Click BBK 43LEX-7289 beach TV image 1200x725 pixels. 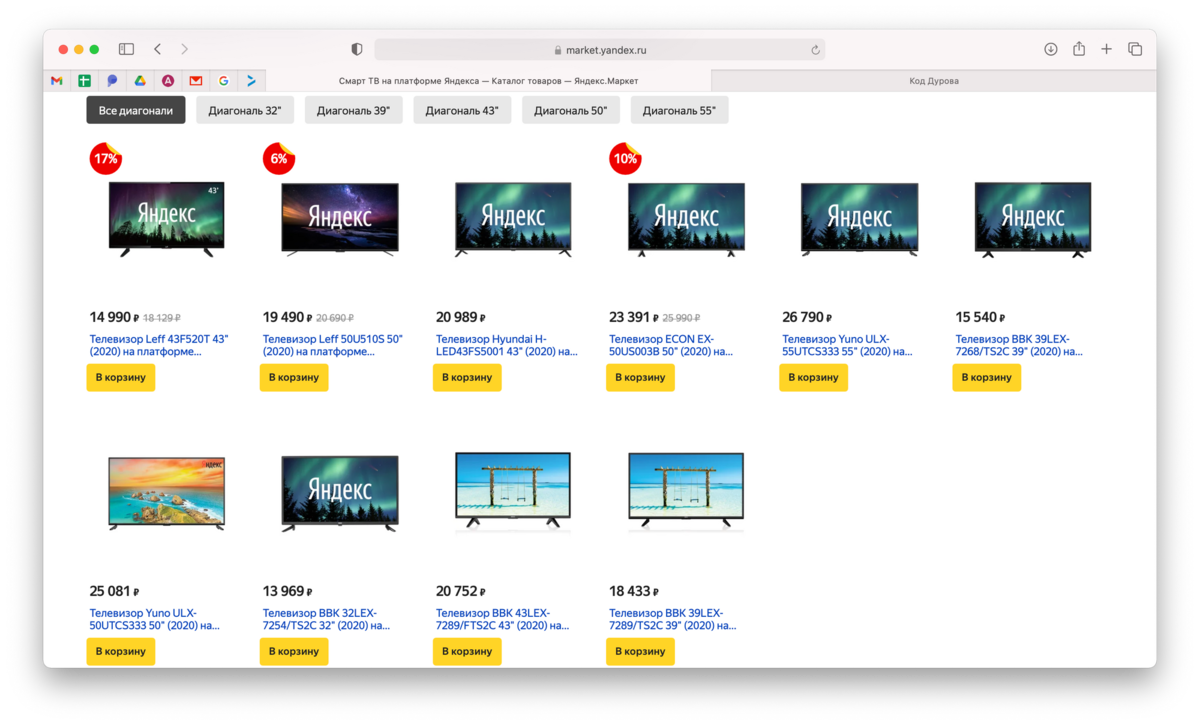click(513, 490)
